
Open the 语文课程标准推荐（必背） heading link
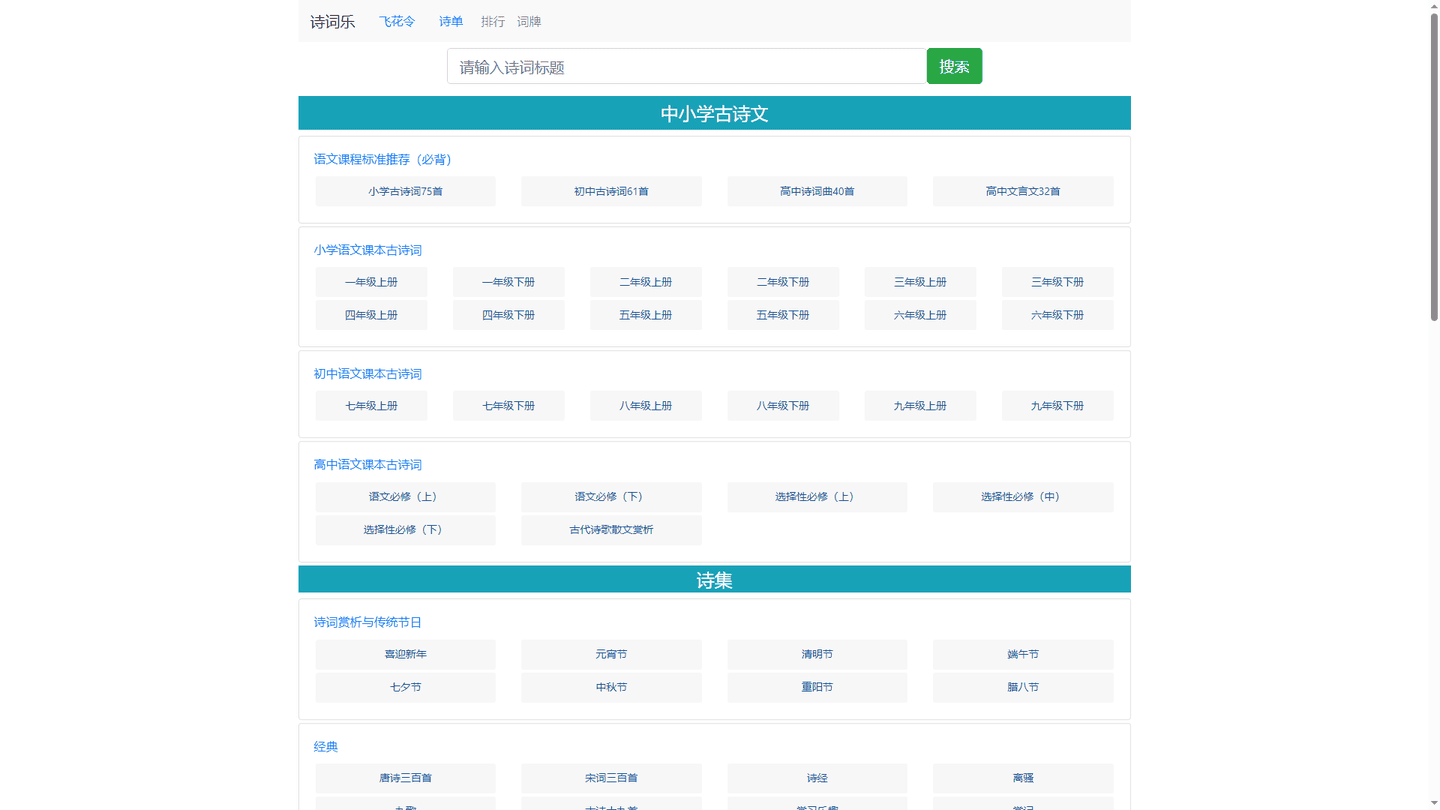pyautogui.click(x=383, y=159)
